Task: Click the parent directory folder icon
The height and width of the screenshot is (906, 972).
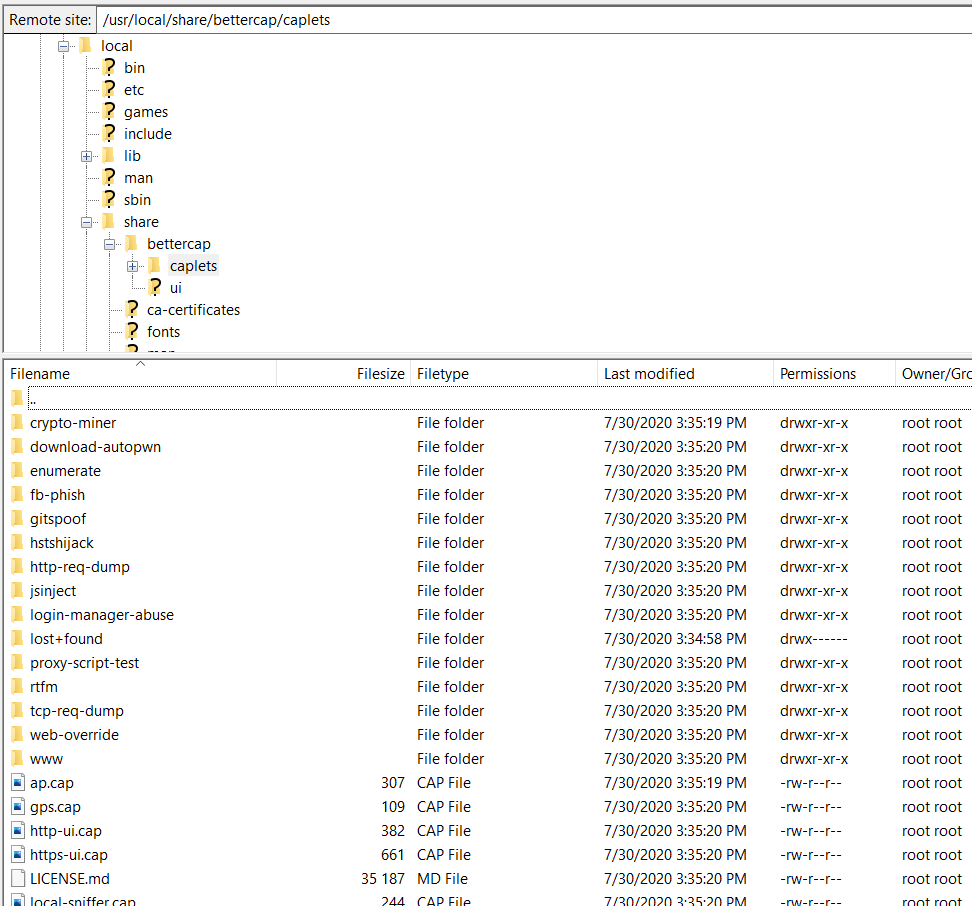Action: tap(17, 398)
